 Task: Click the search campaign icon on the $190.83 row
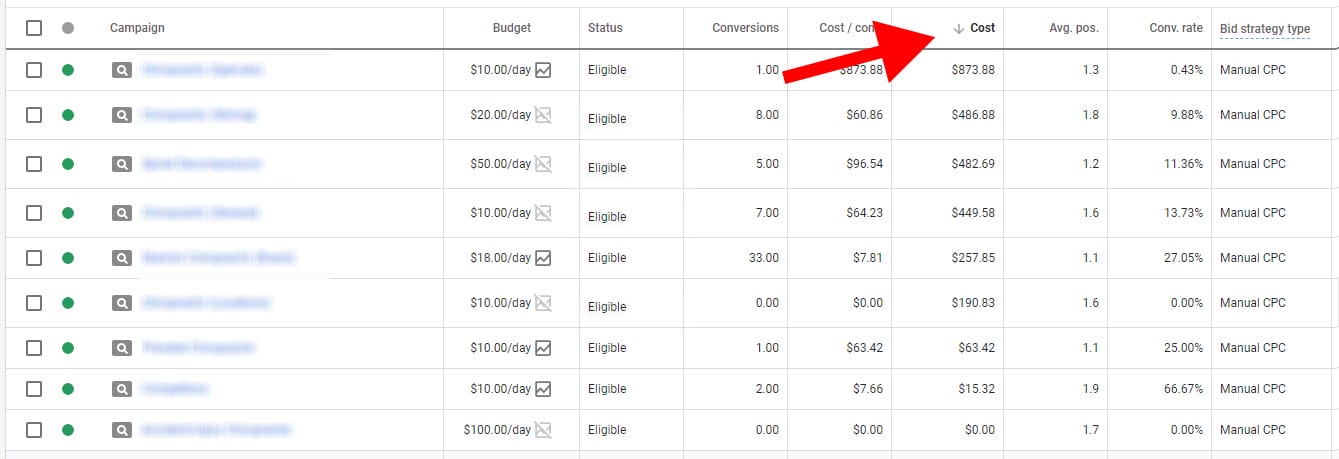pos(122,303)
